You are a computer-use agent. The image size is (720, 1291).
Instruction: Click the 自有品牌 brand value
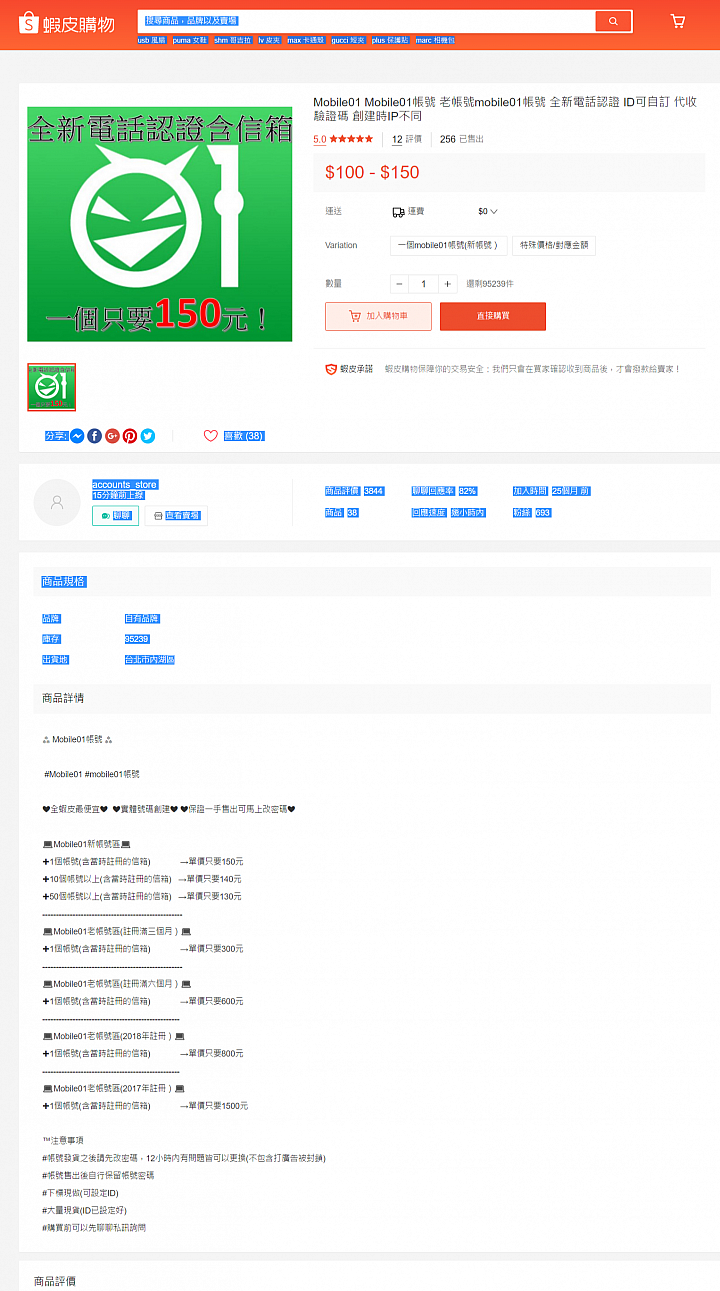142,619
